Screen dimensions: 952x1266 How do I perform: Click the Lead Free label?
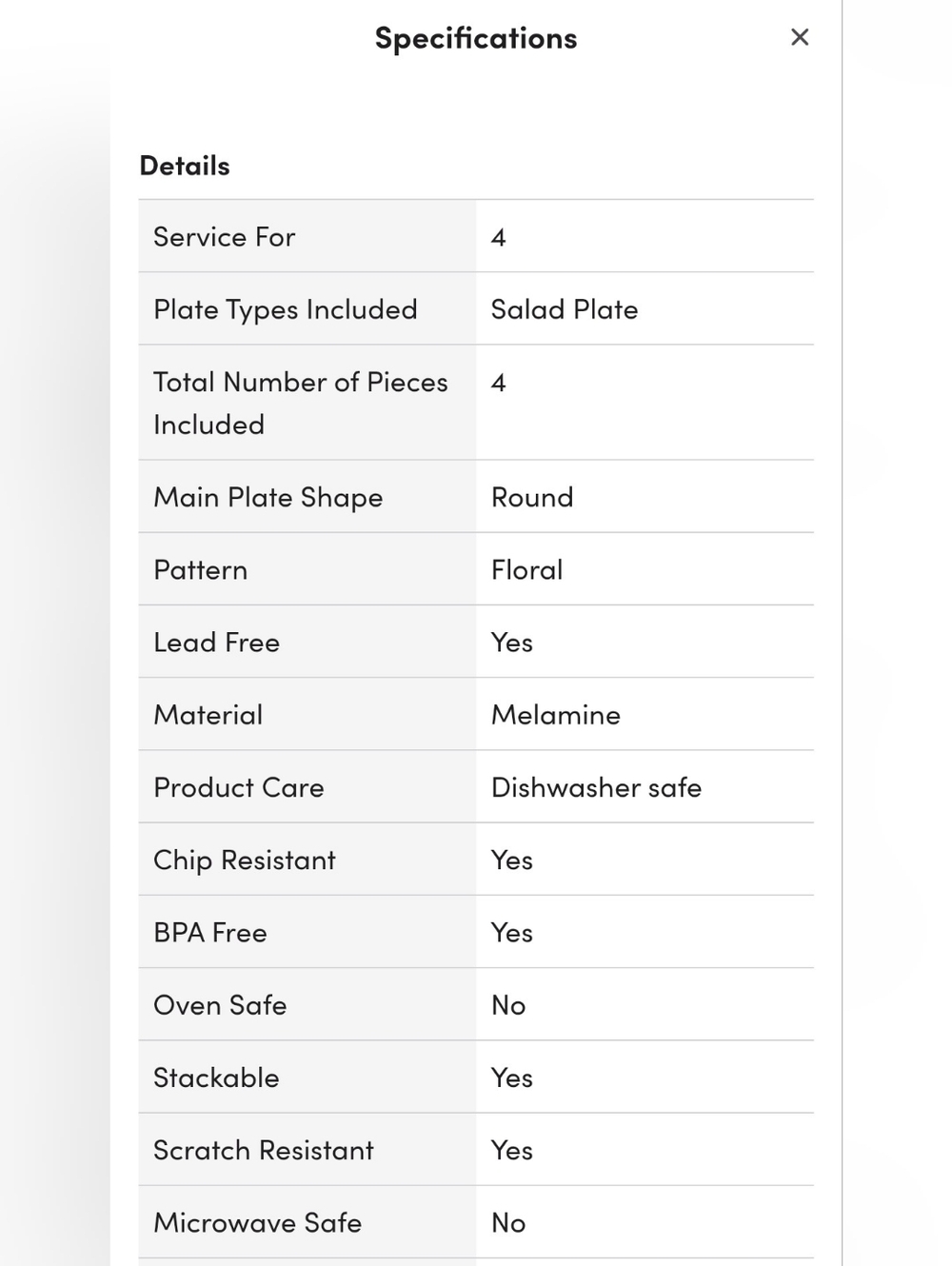(217, 643)
